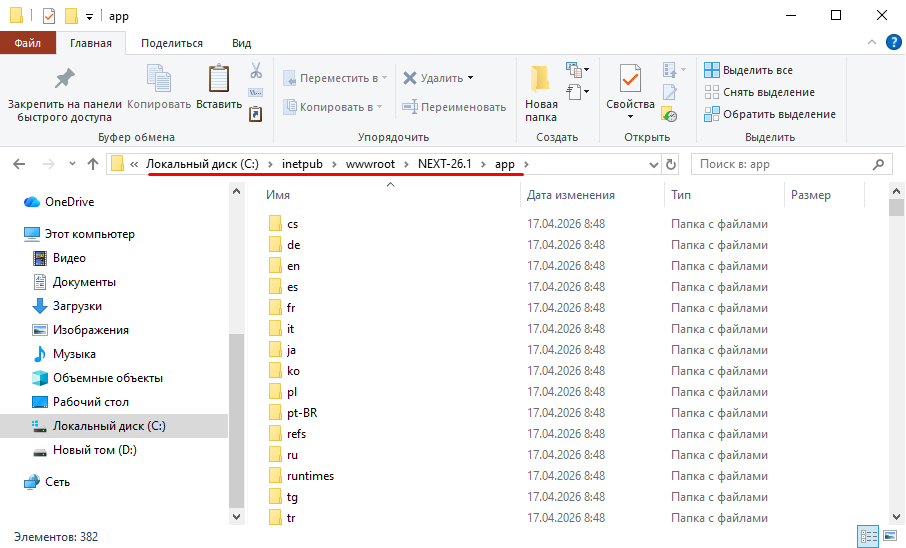Expand address bar history dropdown

653,165
